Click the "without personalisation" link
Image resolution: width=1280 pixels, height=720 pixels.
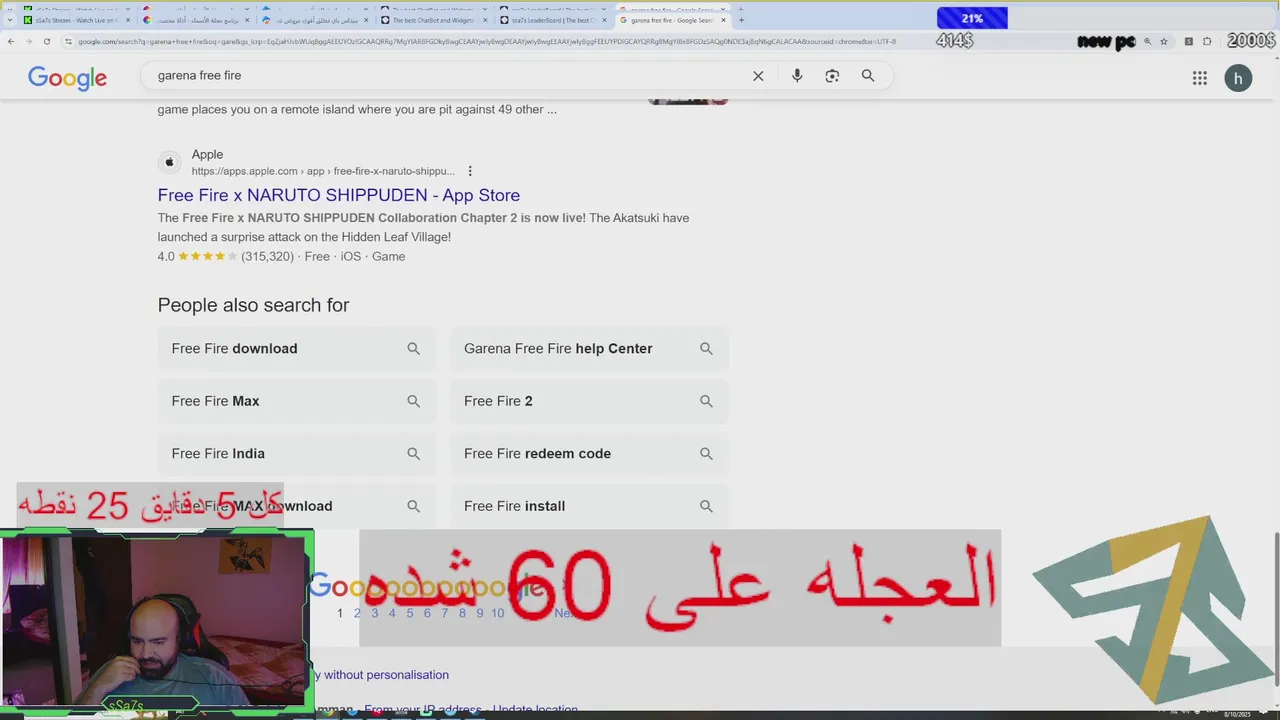point(386,675)
